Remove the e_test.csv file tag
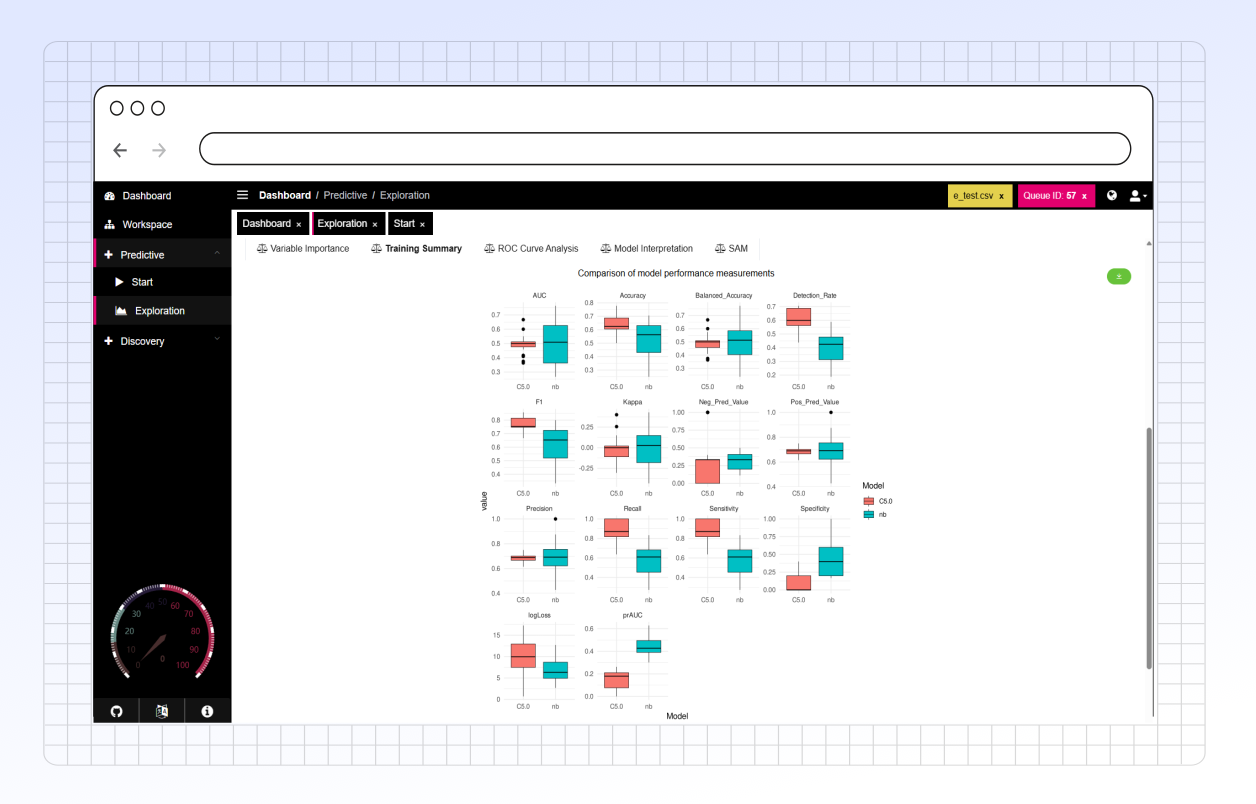1256x804 pixels. [1001, 196]
